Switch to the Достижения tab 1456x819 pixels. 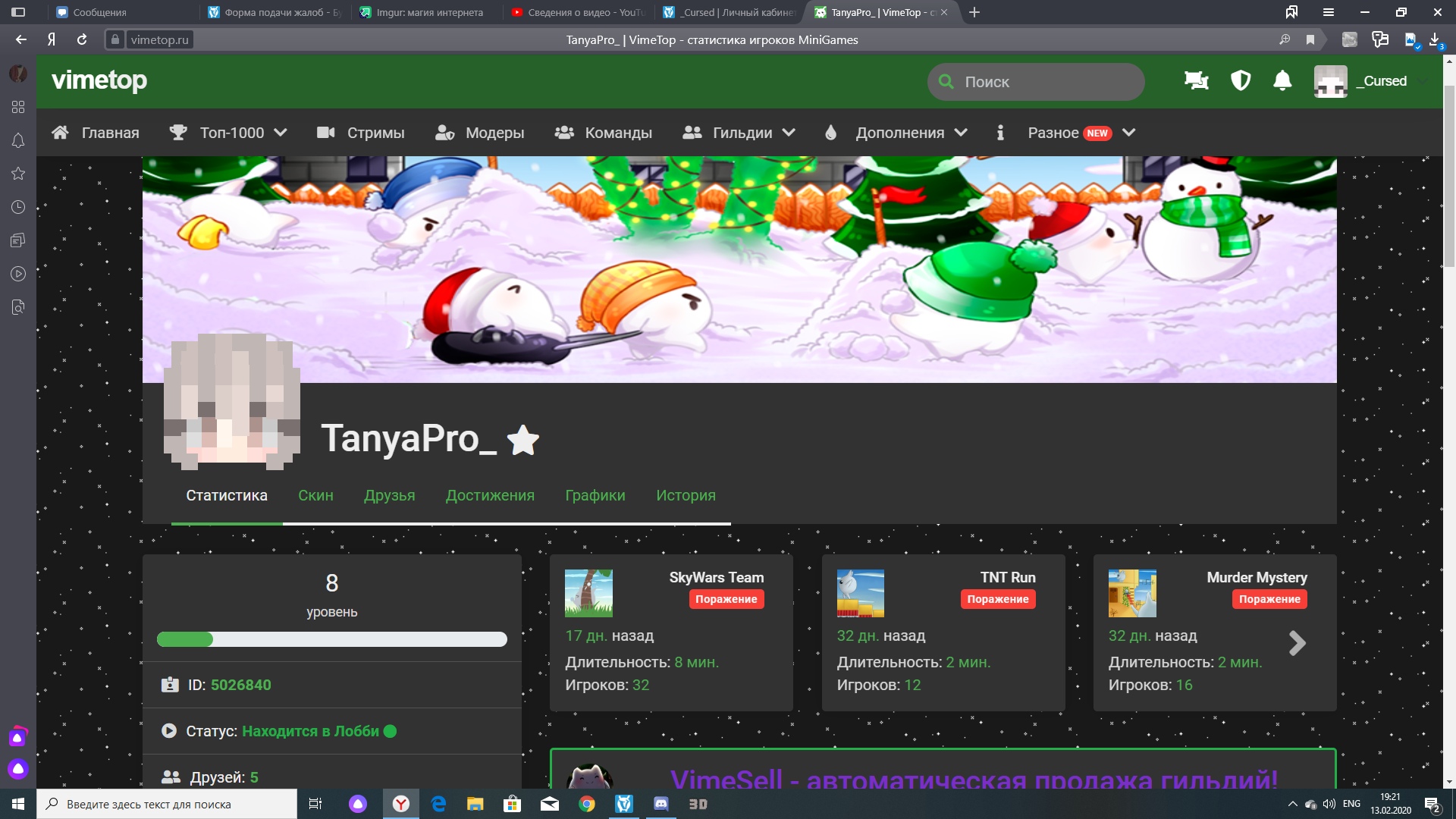pyautogui.click(x=490, y=496)
